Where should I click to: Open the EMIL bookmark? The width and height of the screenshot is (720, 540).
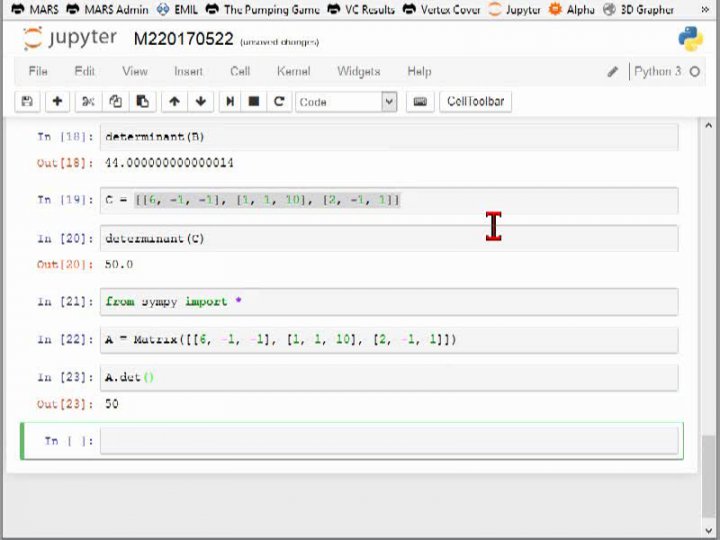(x=177, y=9)
